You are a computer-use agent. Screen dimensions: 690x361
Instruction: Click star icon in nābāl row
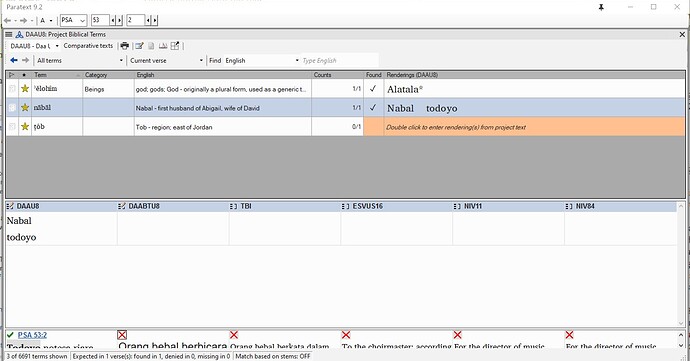[x=25, y=107]
